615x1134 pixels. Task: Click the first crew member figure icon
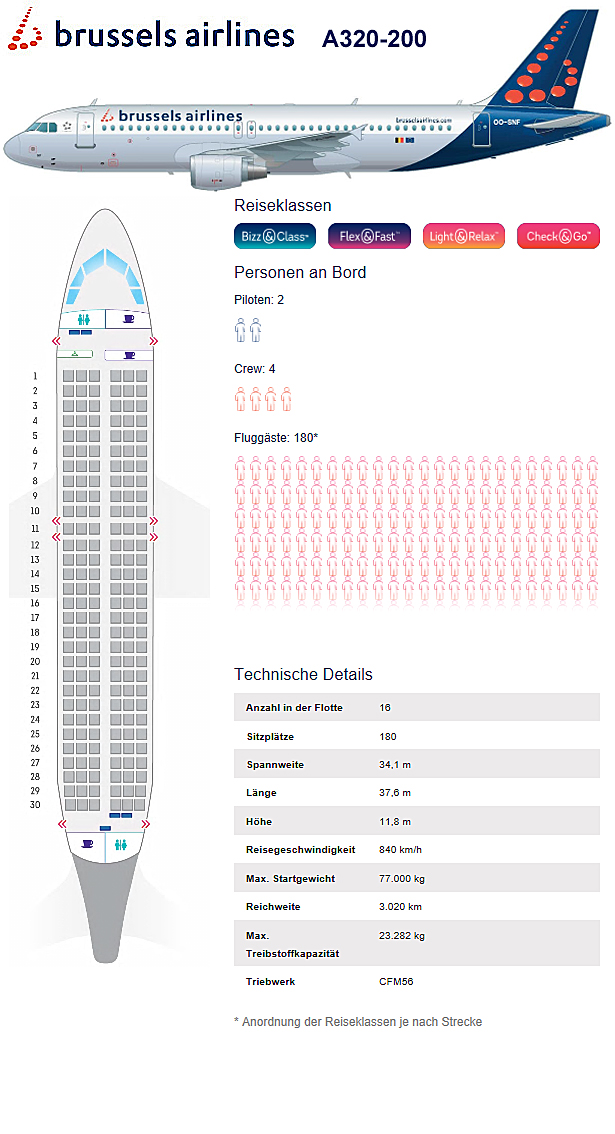[240, 399]
